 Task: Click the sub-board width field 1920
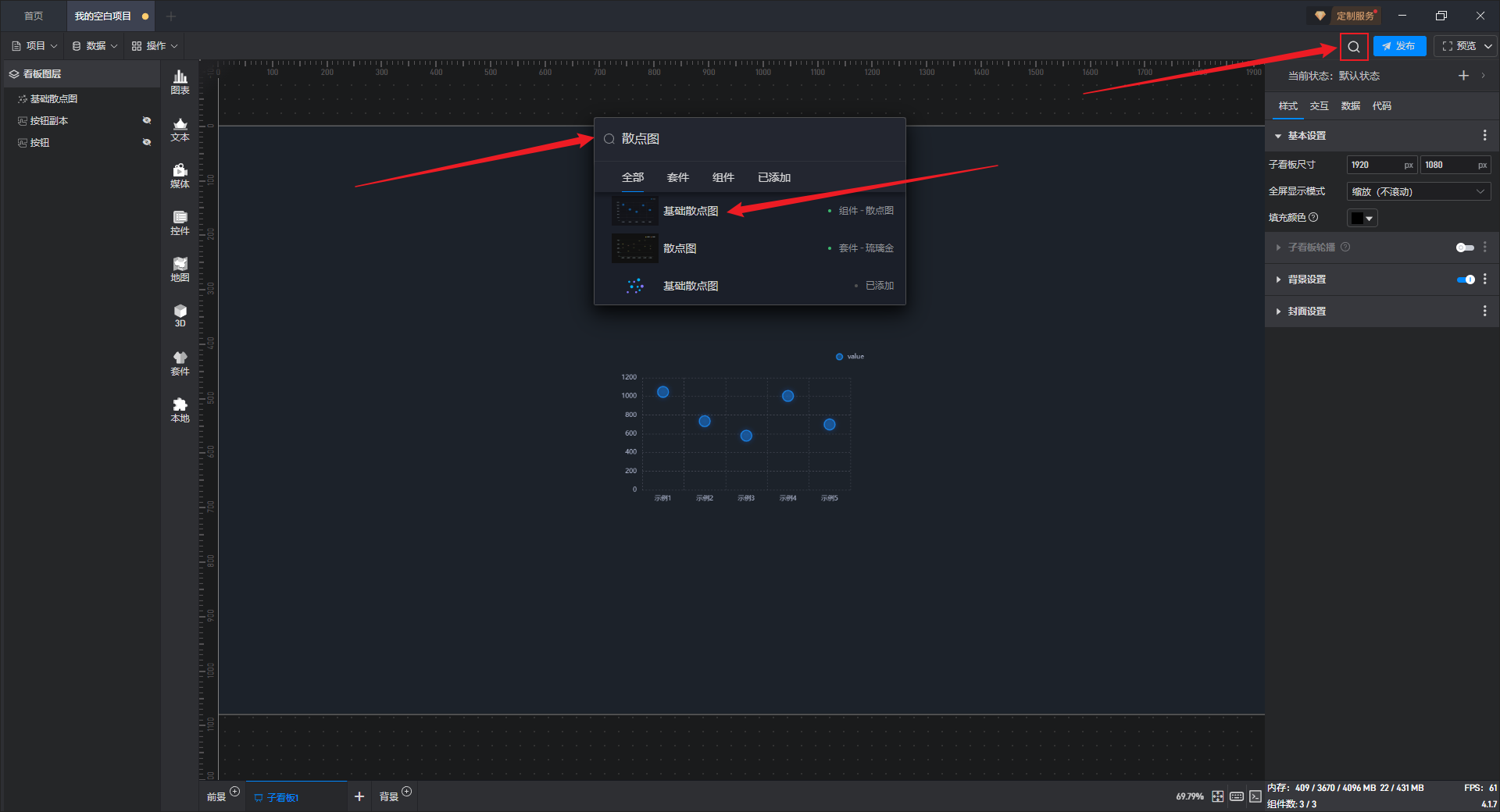tap(1381, 165)
